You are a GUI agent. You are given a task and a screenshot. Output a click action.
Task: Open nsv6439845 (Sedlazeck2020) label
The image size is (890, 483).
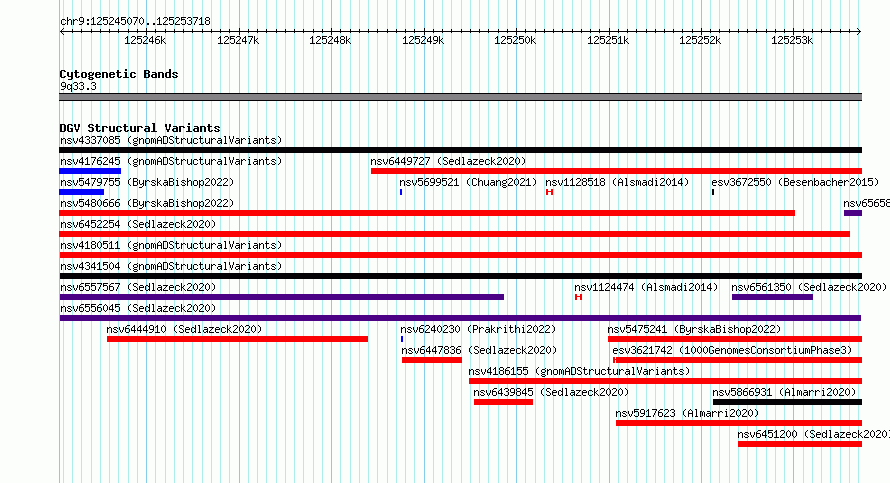pyautogui.click(x=551, y=392)
